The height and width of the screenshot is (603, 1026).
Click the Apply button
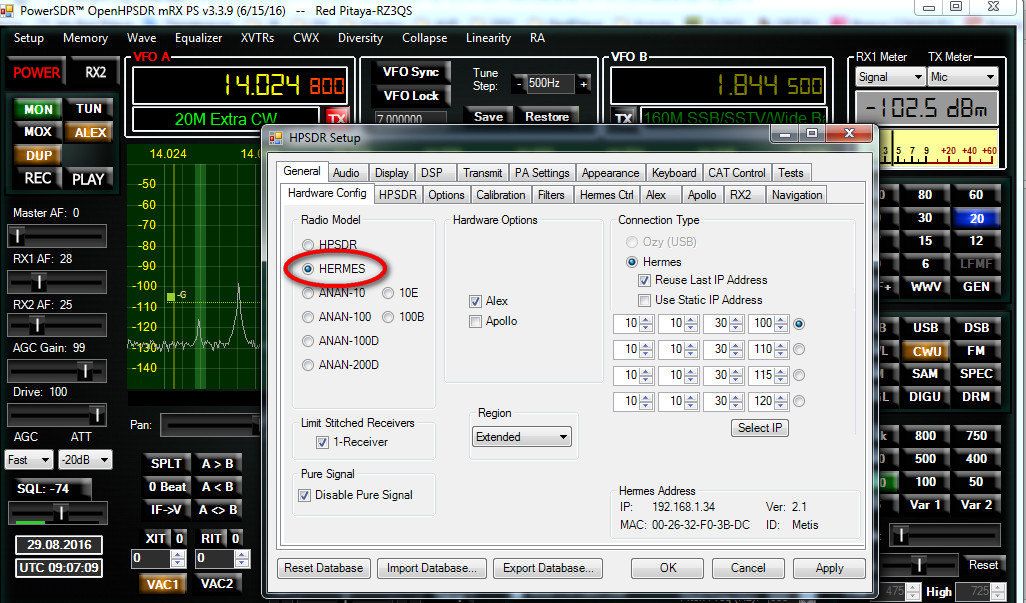(829, 568)
